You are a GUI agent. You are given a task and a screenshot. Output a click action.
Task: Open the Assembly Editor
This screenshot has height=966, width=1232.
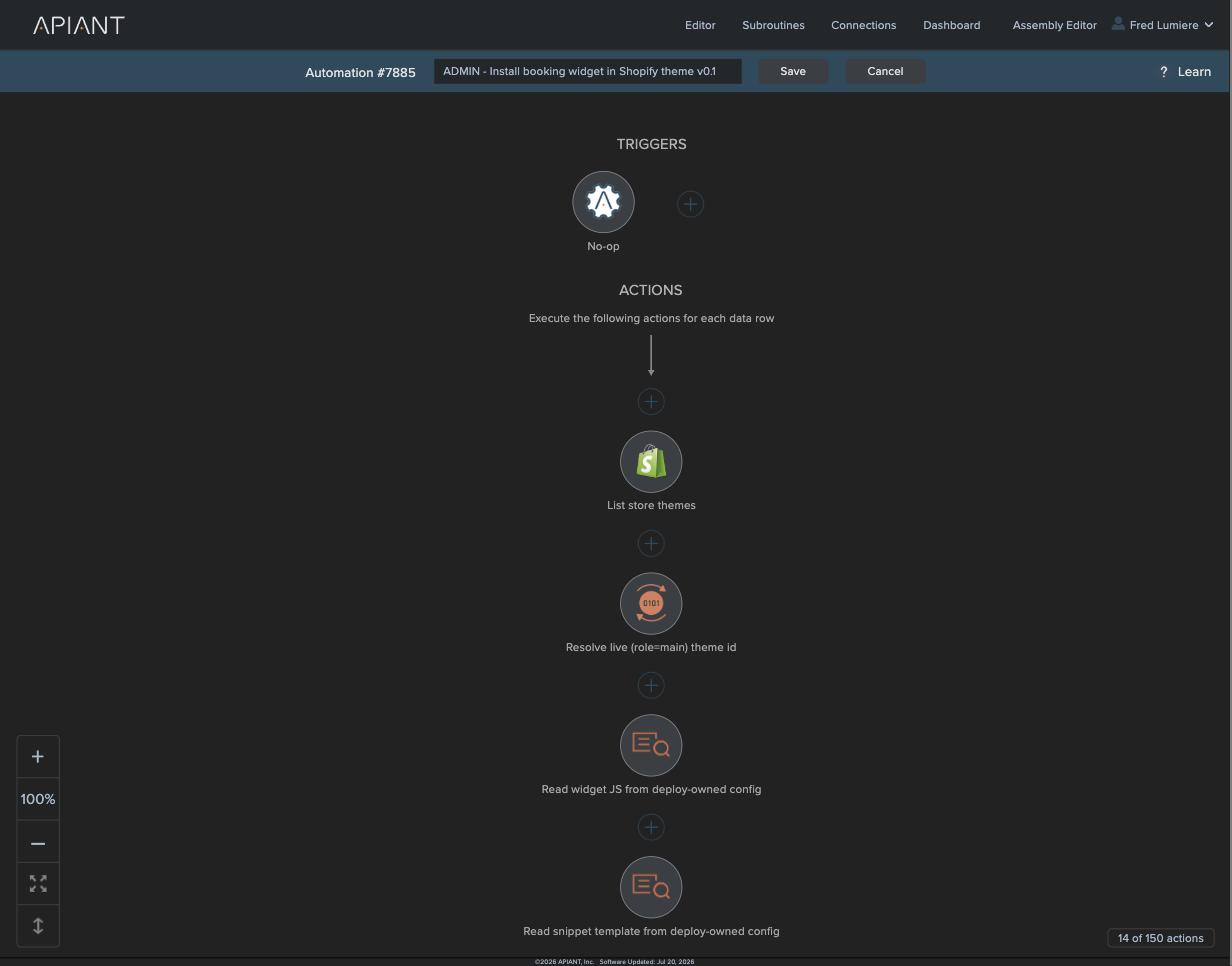[x=1054, y=25]
